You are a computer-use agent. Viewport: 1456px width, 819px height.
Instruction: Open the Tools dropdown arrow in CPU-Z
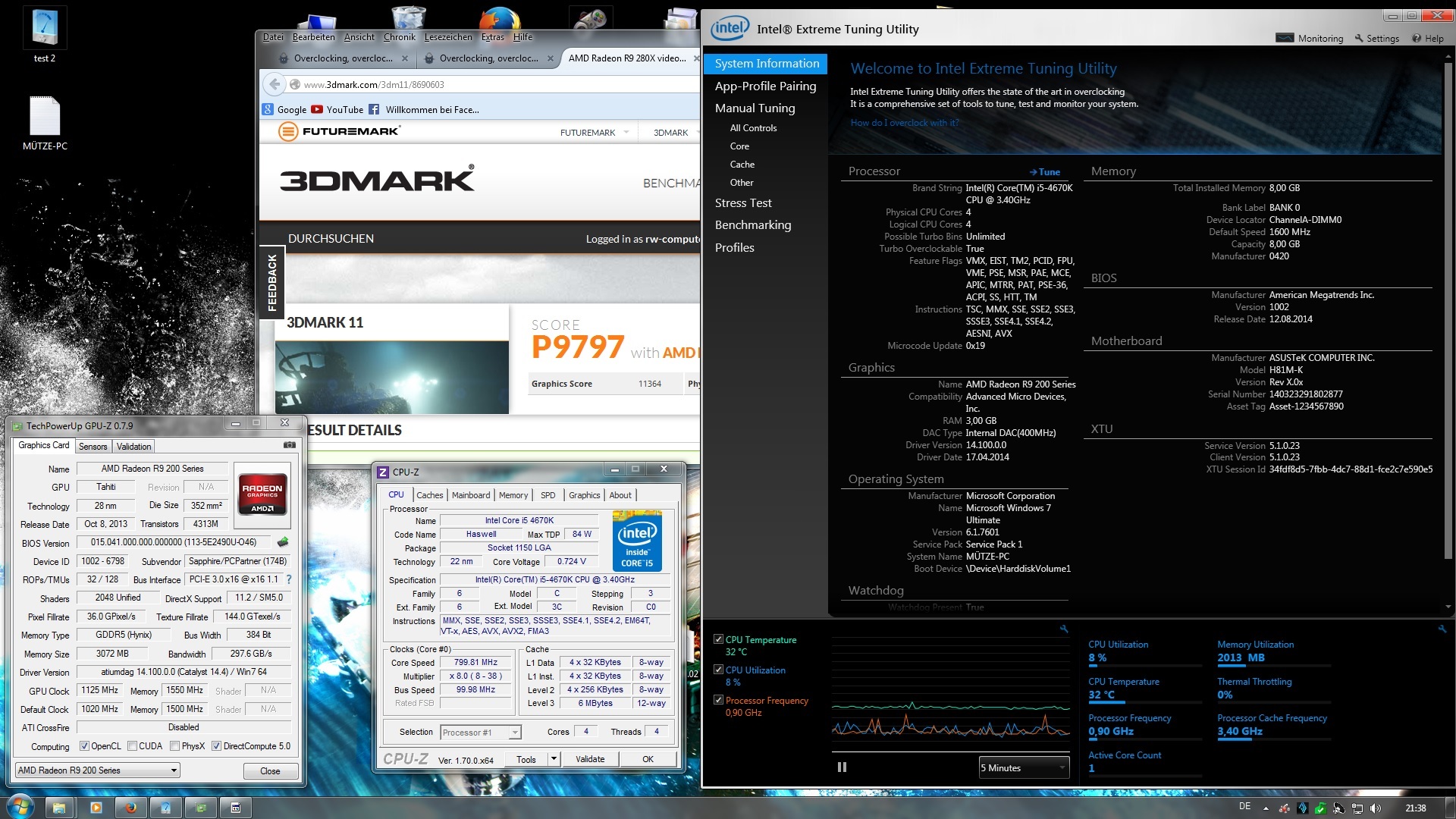[554, 759]
